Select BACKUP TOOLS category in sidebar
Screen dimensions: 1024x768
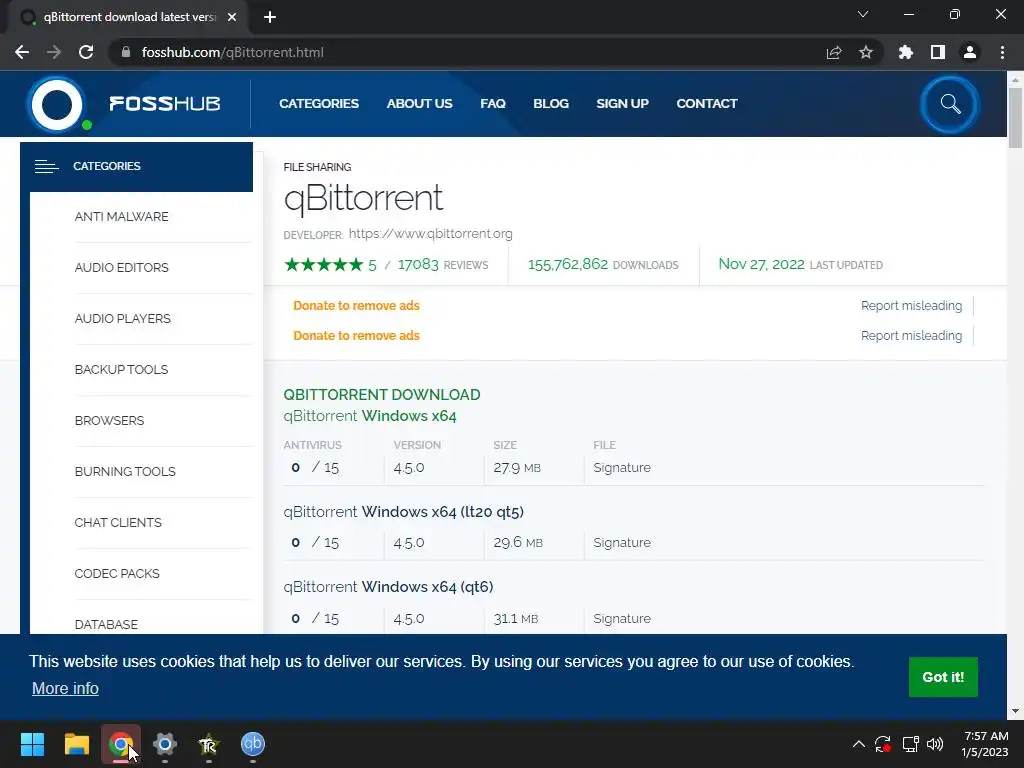(121, 370)
